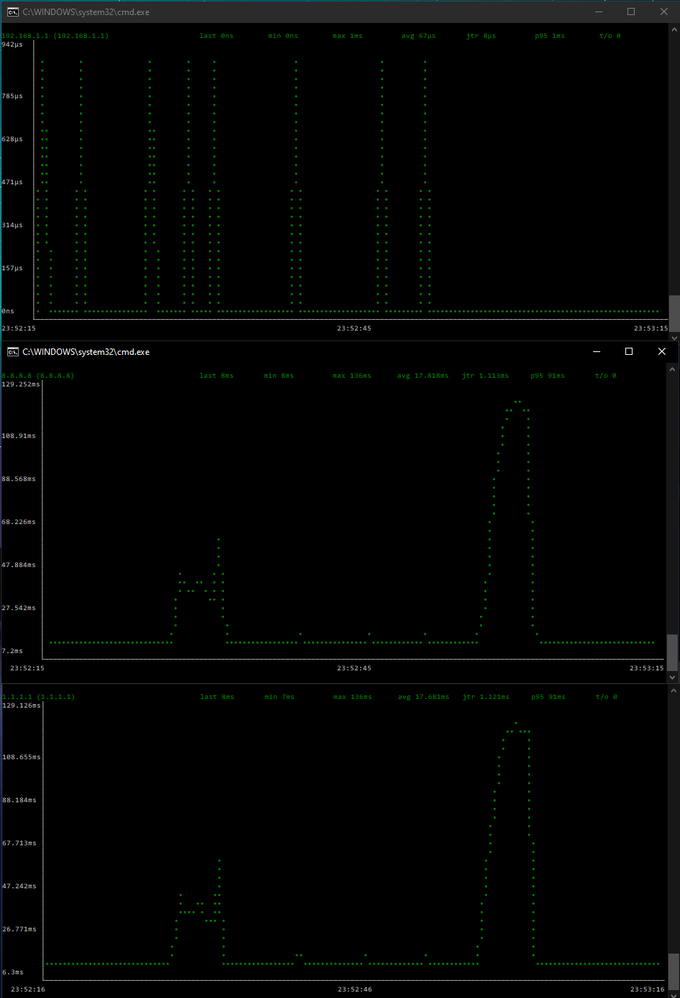The height and width of the screenshot is (998, 680).
Task: Click scroll-up arrow of the 1.1.1.1 pane
Action: point(672,691)
